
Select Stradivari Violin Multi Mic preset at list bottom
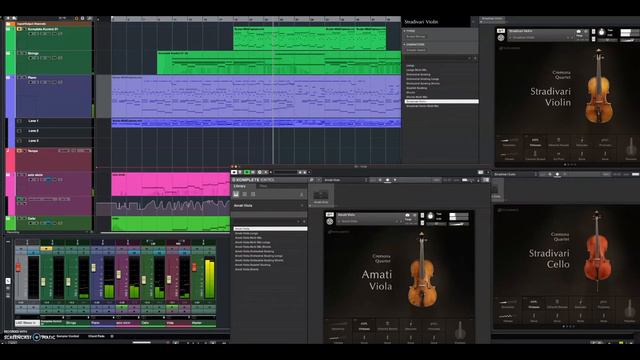(x=422, y=106)
